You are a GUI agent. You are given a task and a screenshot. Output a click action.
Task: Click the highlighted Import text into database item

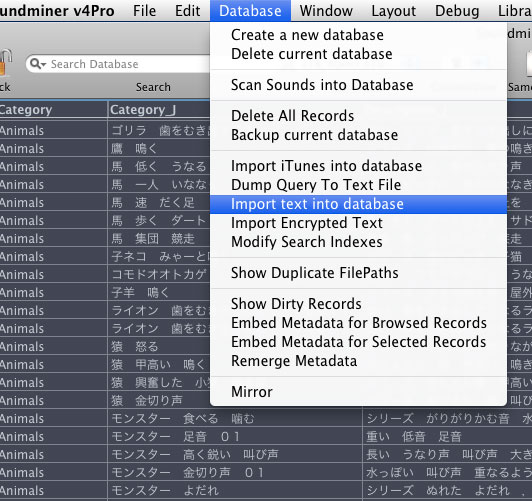tap(358, 204)
